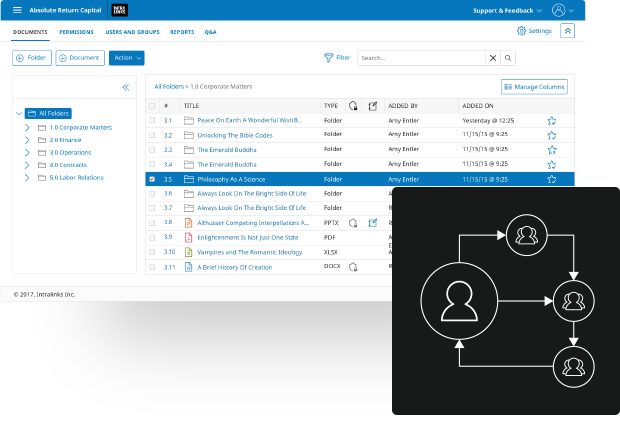Check the box for row 3.1
Image resolution: width=620 pixels, height=440 pixels.
[152, 120]
